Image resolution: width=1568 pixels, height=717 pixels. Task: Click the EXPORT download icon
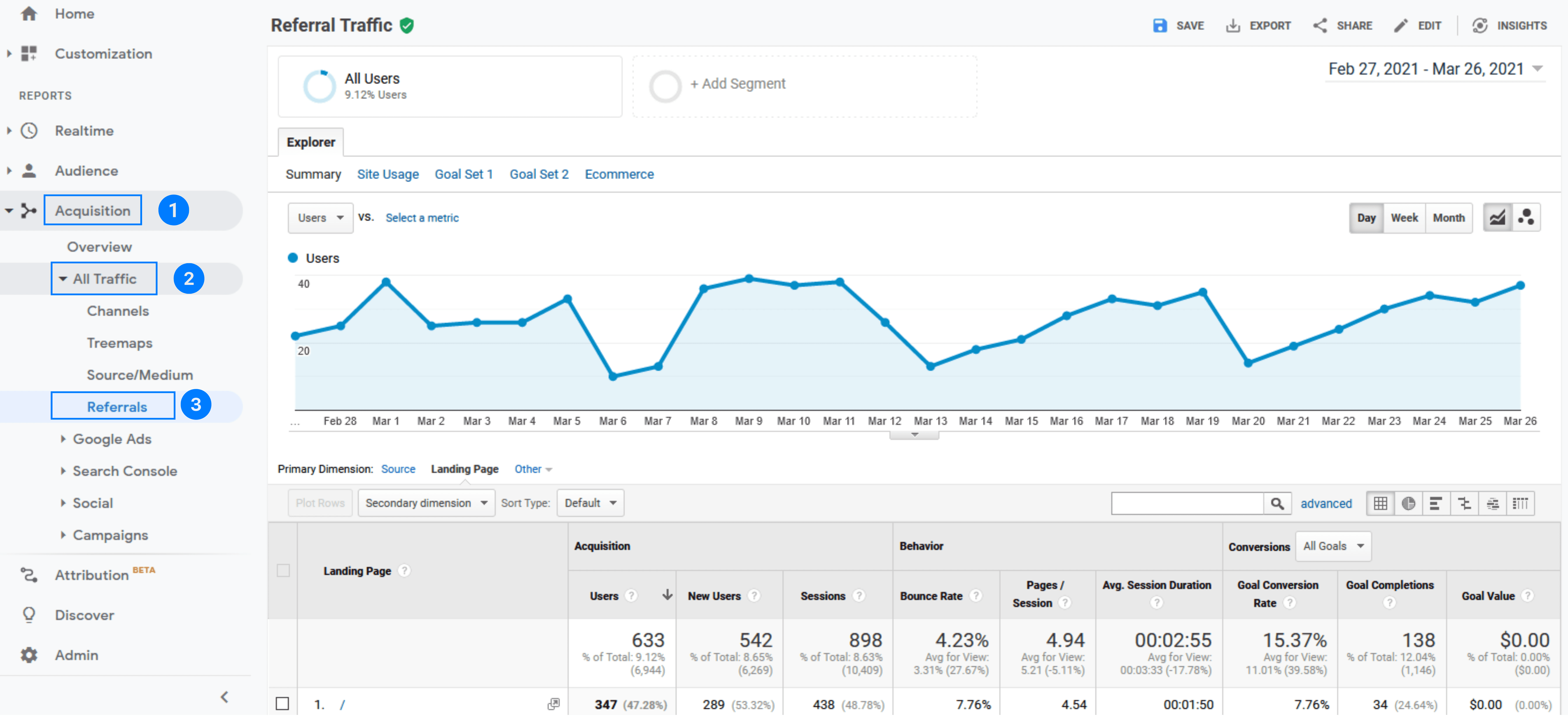pyautogui.click(x=1233, y=26)
